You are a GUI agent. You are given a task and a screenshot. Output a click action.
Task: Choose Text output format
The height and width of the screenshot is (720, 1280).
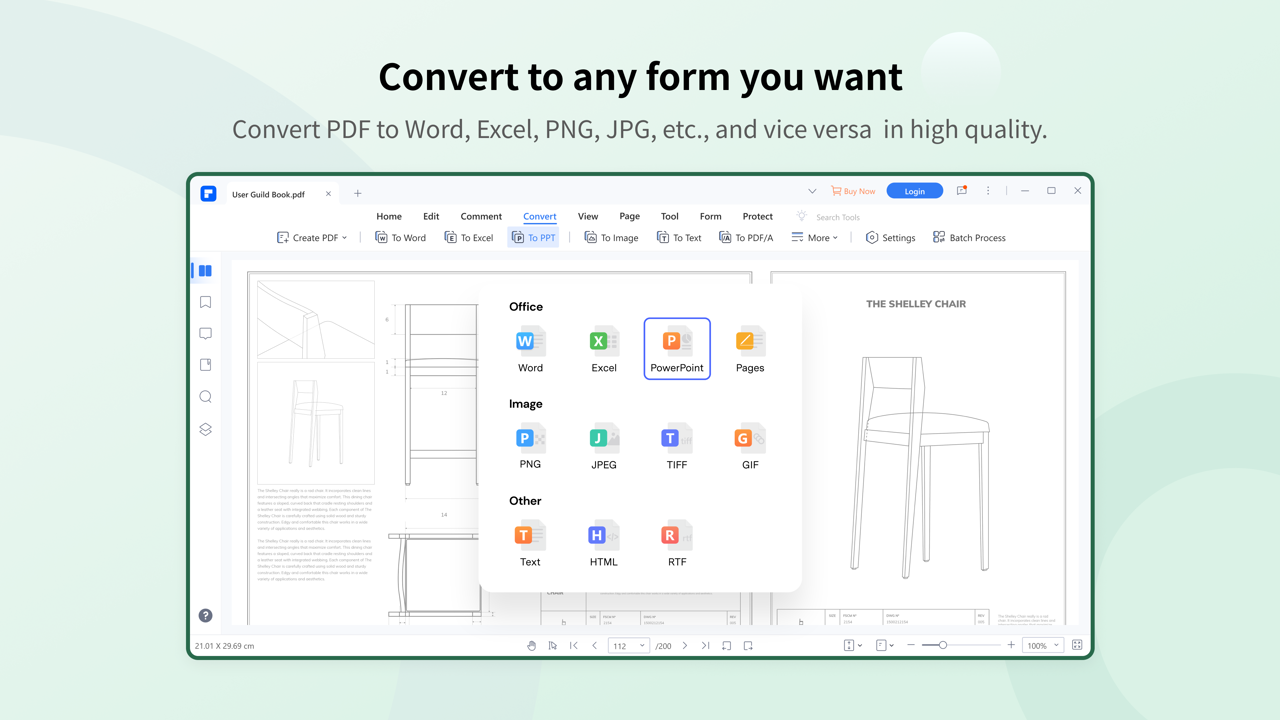click(530, 543)
